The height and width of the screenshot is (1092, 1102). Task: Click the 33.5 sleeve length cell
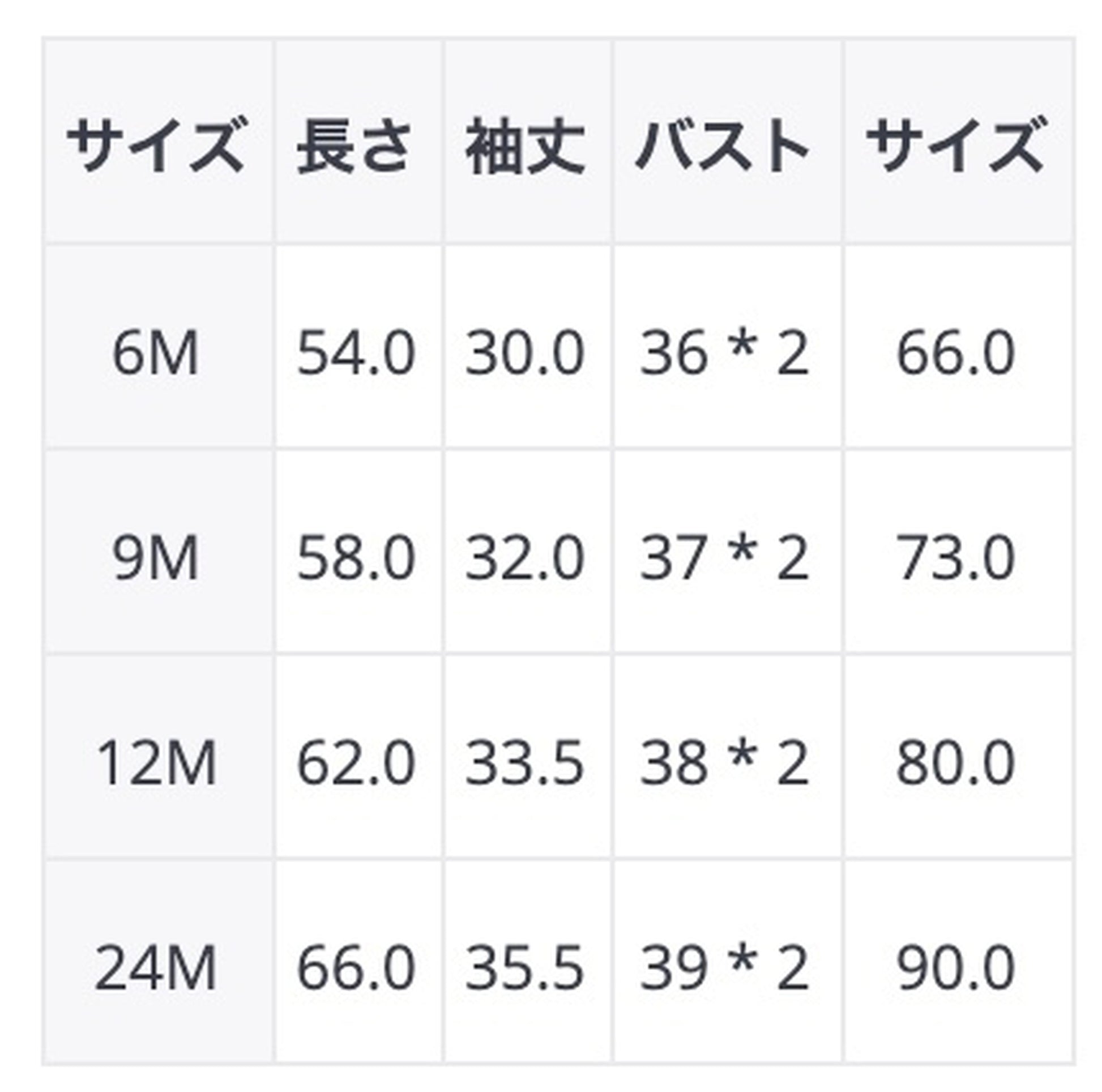(526, 763)
